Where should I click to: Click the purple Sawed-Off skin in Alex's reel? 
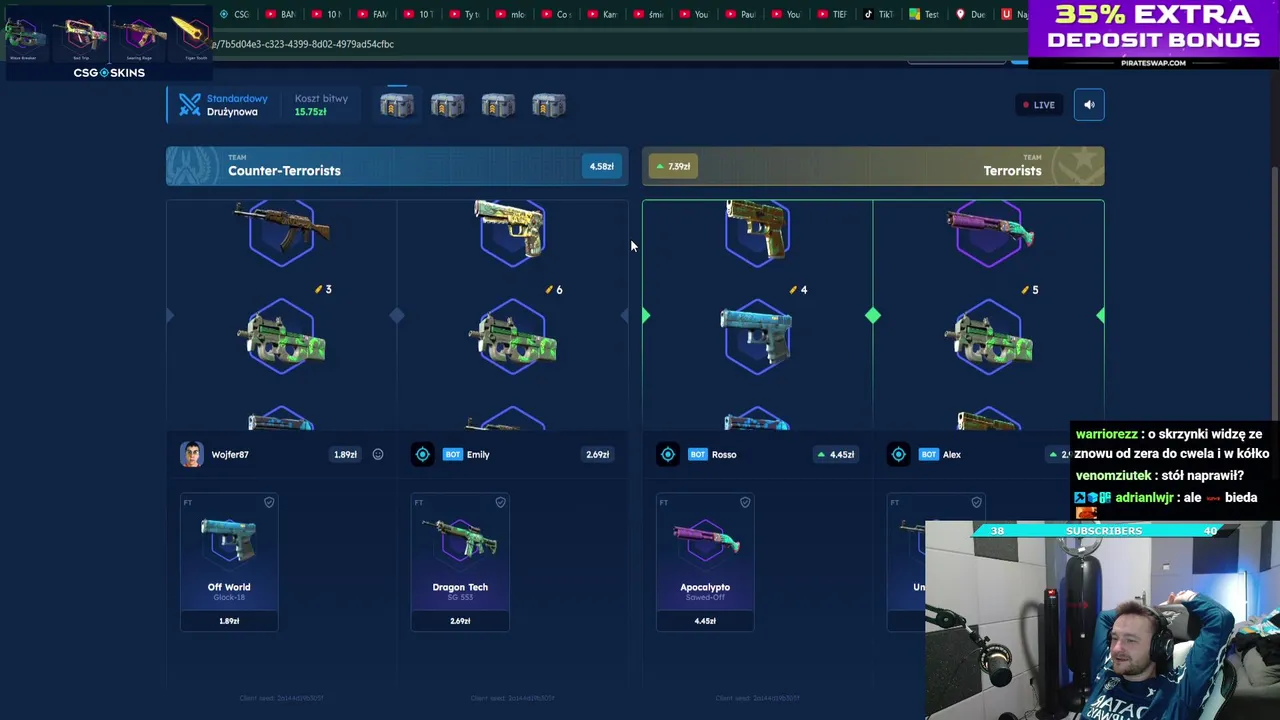coord(989,231)
